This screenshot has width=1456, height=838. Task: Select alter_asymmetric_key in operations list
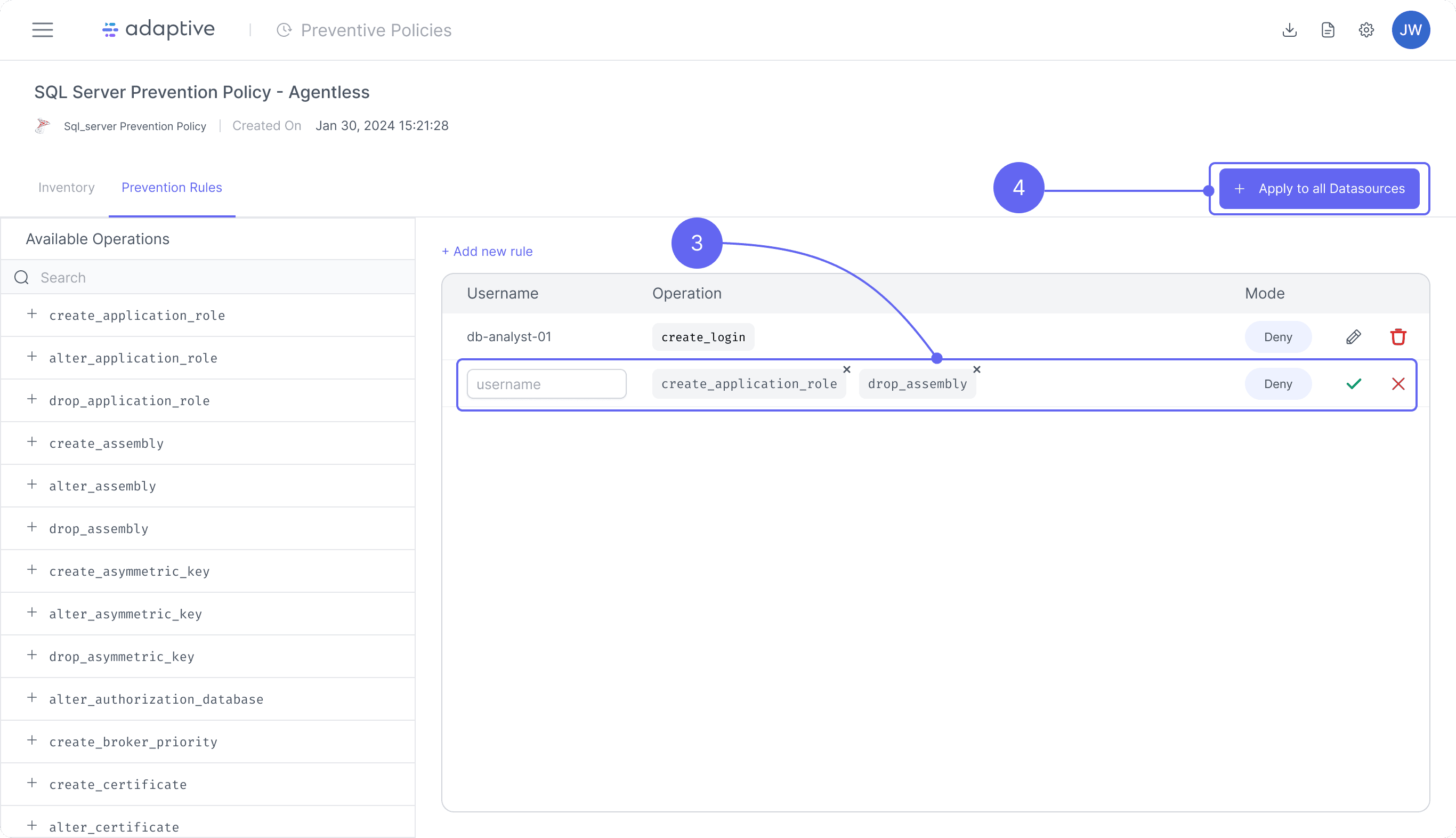pyautogui.click(x=125, y=614)
